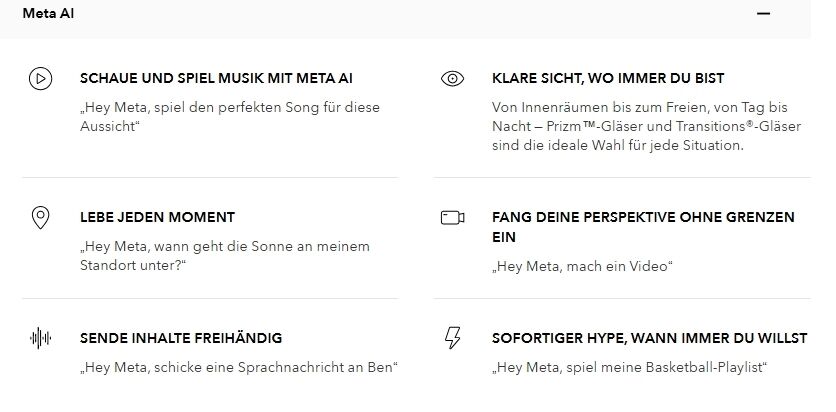Click the Prizm and Transitions lenses description
The height and width of the screenshot is (412, 836).
[632, 126]
